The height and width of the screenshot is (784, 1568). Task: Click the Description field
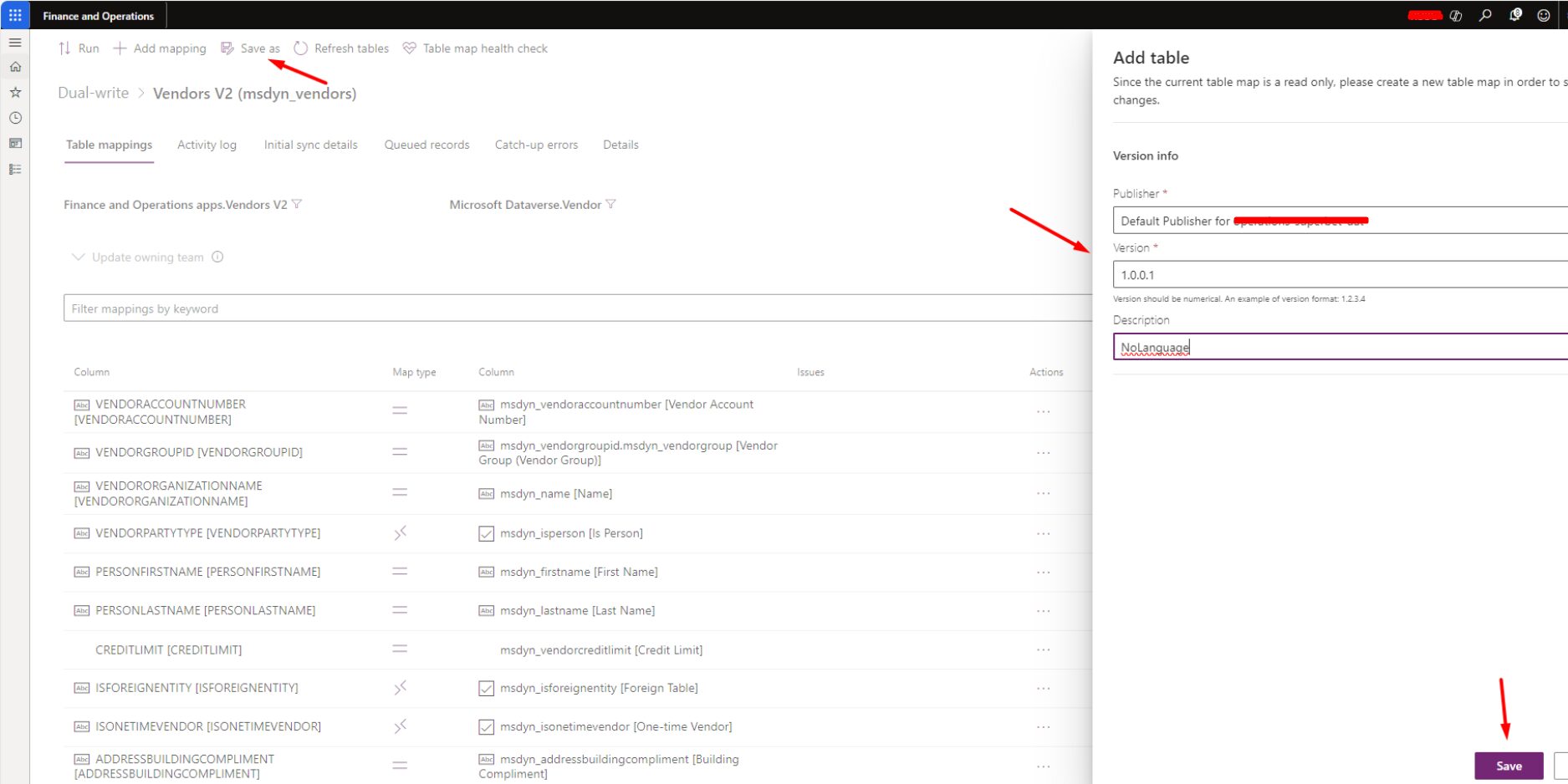point(1340,347)
